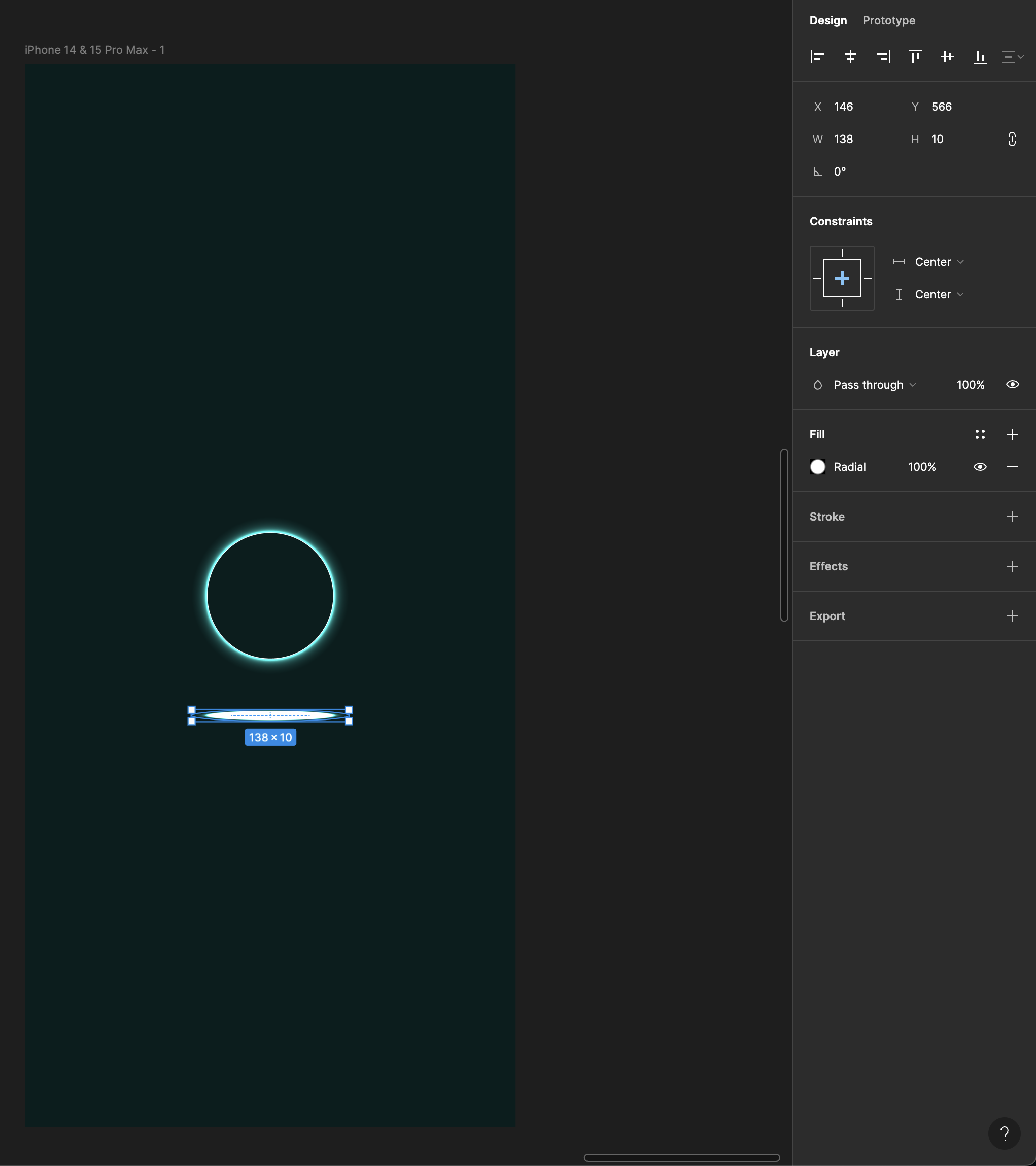
Task: Click the align top icon
Action: [x=915, y=57]
